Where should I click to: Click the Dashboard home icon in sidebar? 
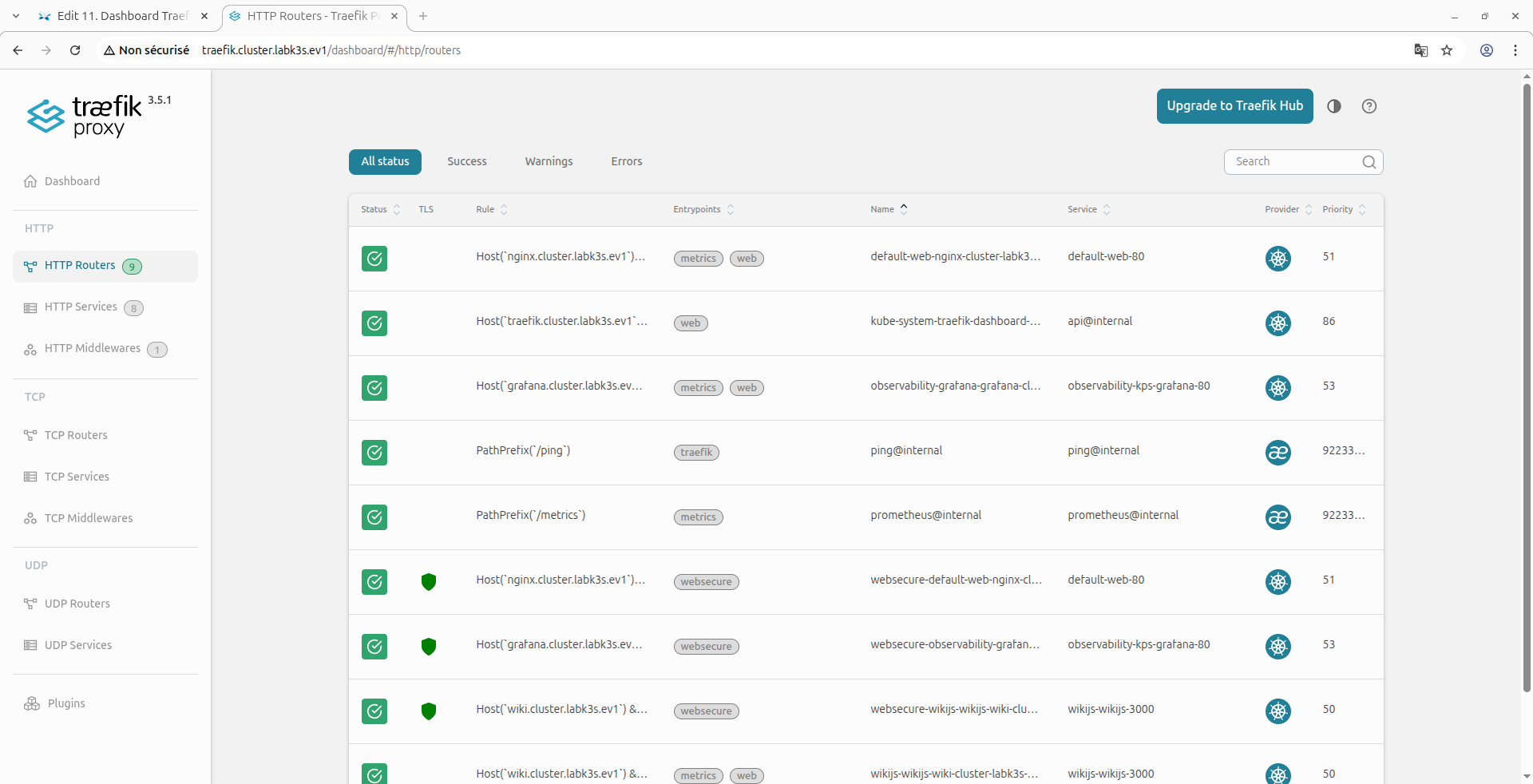[30, 181]
